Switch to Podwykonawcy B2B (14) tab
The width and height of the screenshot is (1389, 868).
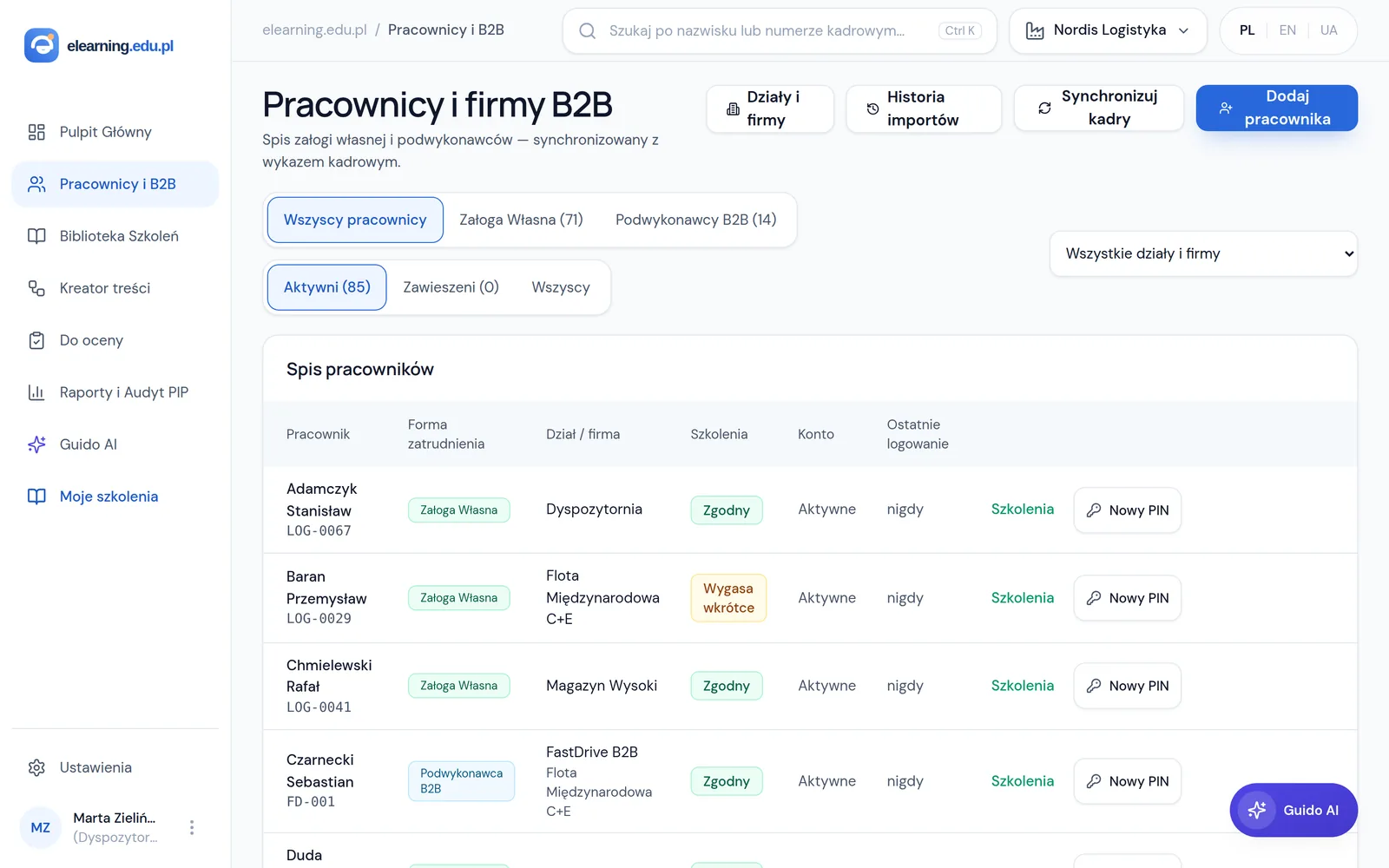696,220
